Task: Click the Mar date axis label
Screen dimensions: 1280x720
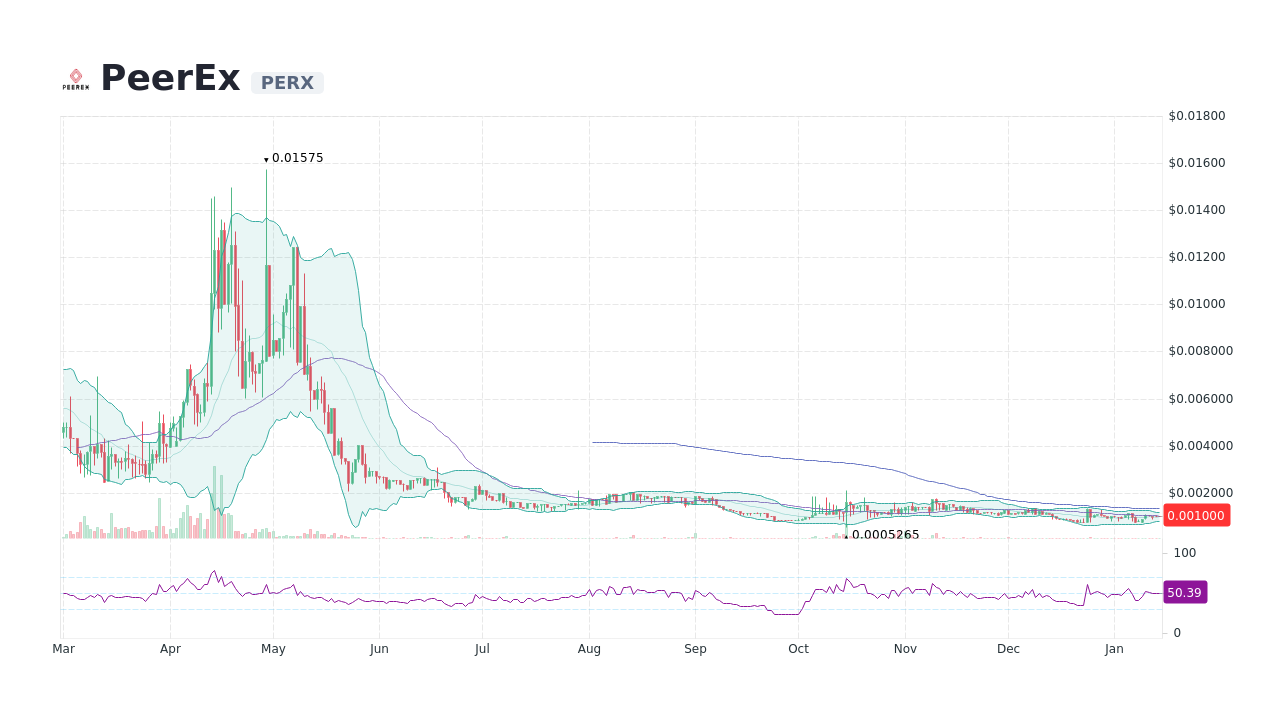Action: [x=63, y=649]
